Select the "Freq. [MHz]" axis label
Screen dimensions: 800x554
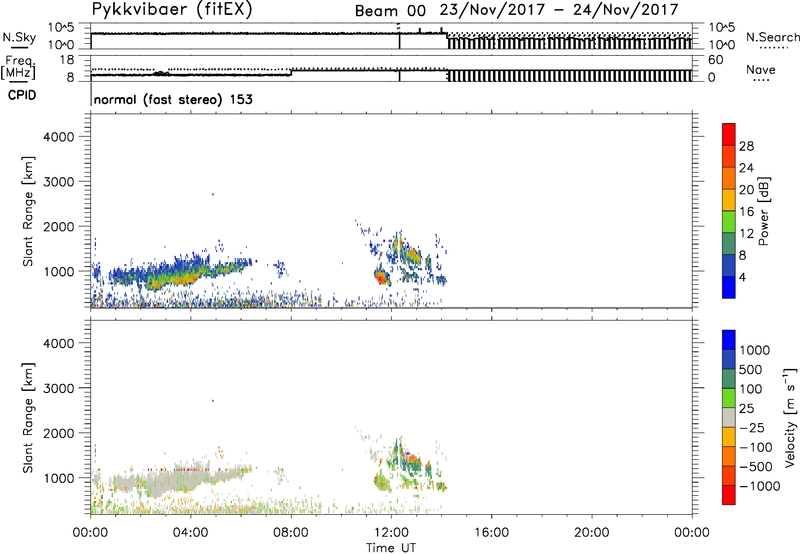(x=18, y=67)
